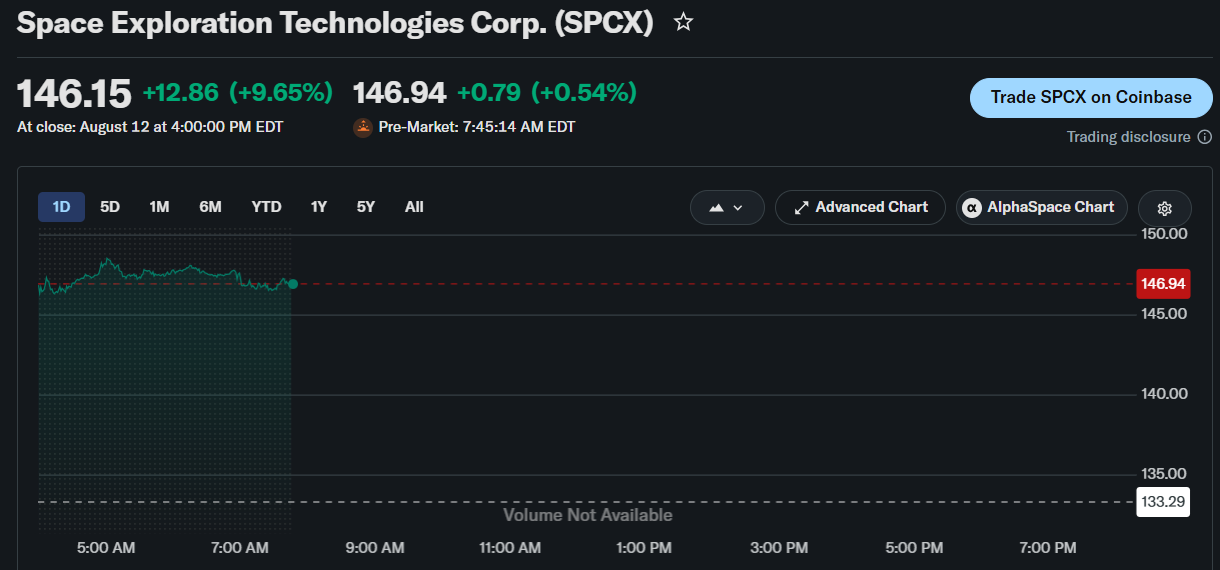
Task: Click the 7:00 PM axis label
Action: (x=1047, y=548)
